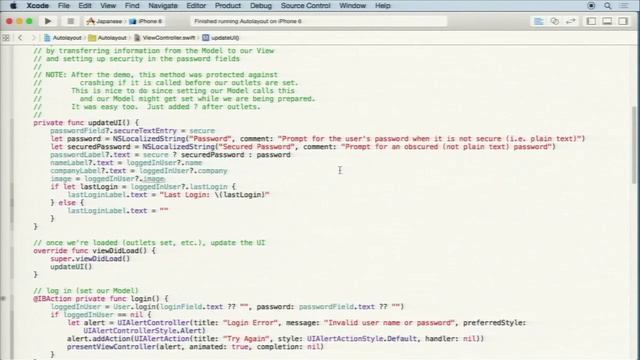Click the 'let securedPassword' code line
This screenshot has height=360, width=640.
click(x=303, y=147)
